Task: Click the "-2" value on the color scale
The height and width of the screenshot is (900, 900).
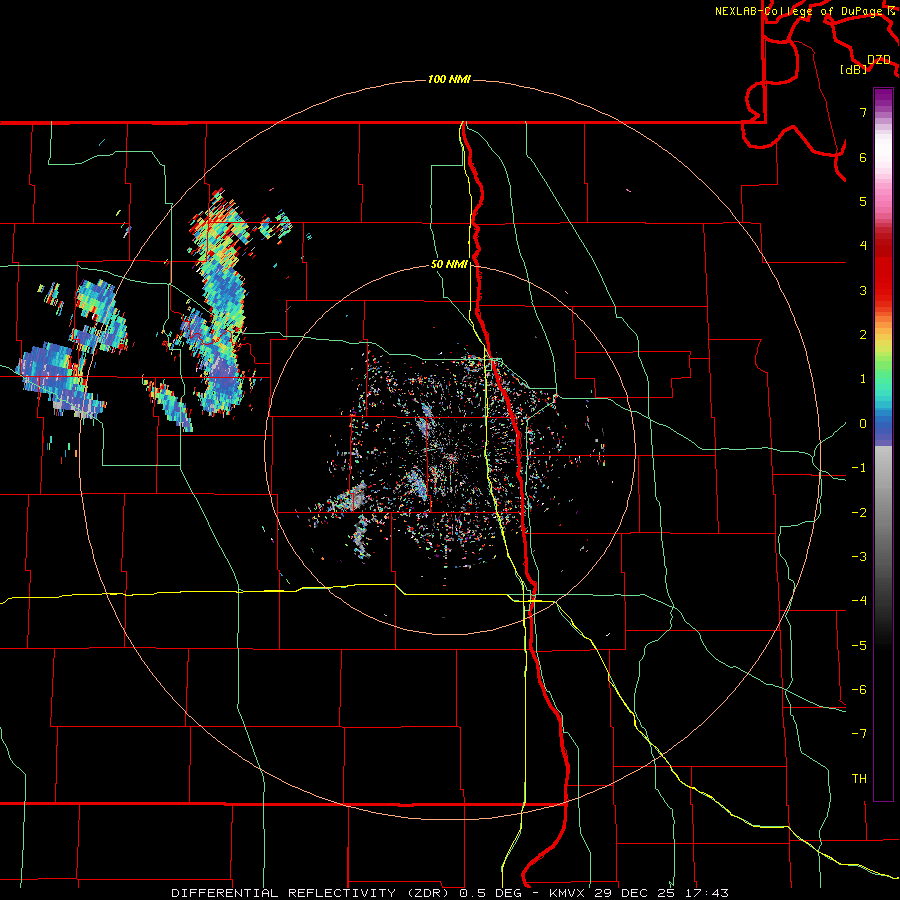Action: [859, 513]
